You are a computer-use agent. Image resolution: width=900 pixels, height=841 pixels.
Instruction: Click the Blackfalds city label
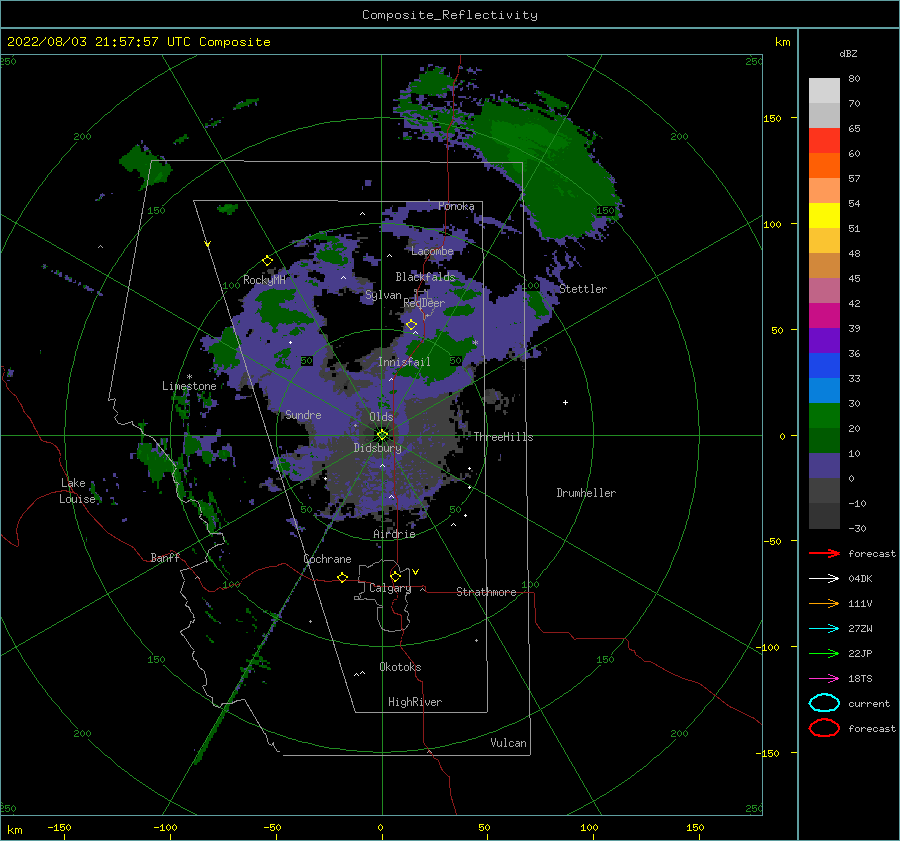tap(425, 277)
